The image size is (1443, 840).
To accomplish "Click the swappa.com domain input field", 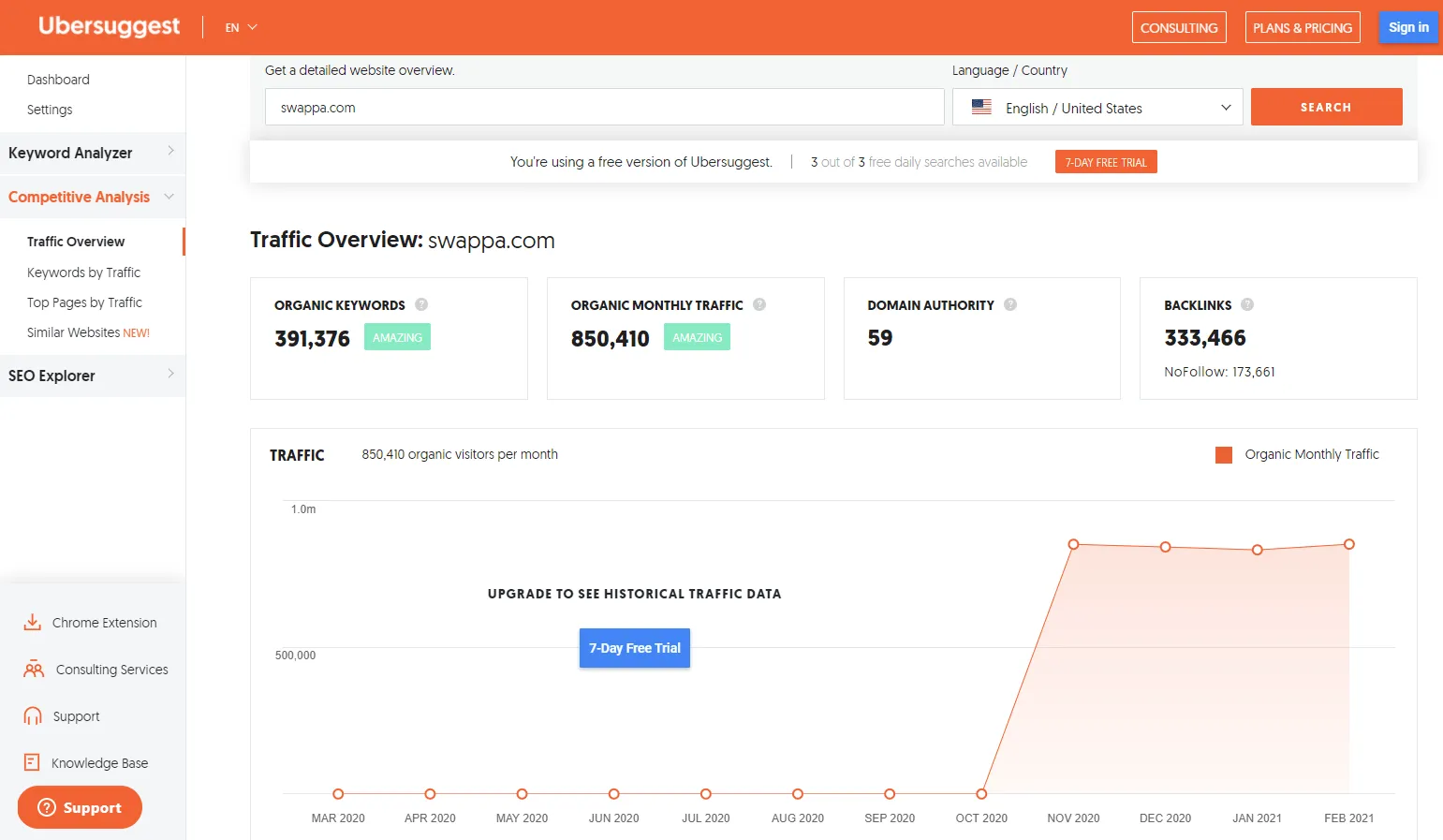I will coord(604,108).
